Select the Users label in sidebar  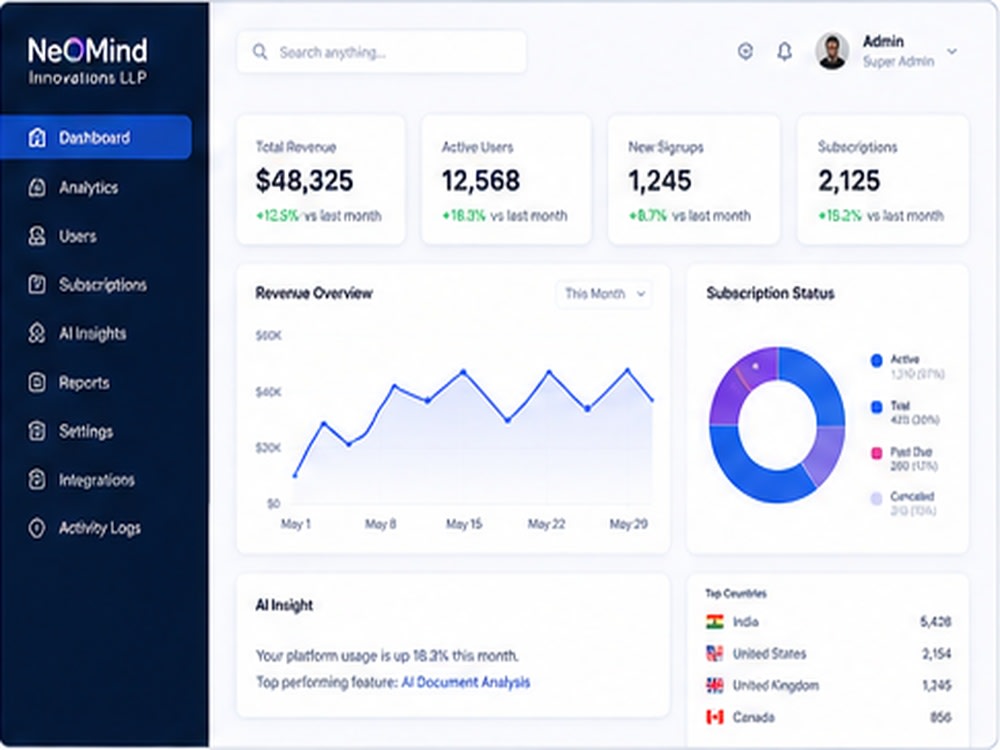(x=78, y=236)
